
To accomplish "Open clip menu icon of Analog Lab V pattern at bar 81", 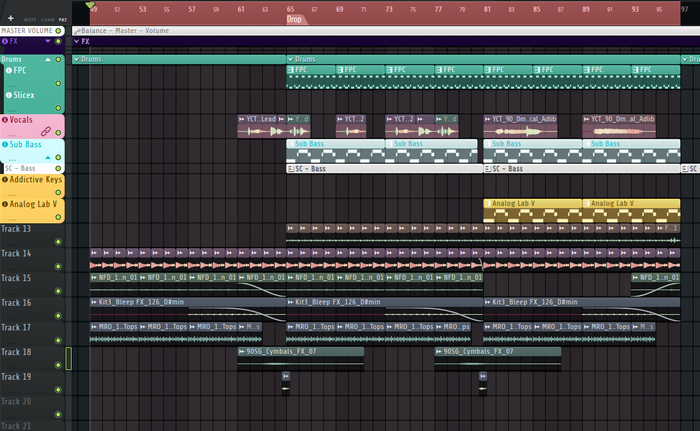I will point(488,203).
